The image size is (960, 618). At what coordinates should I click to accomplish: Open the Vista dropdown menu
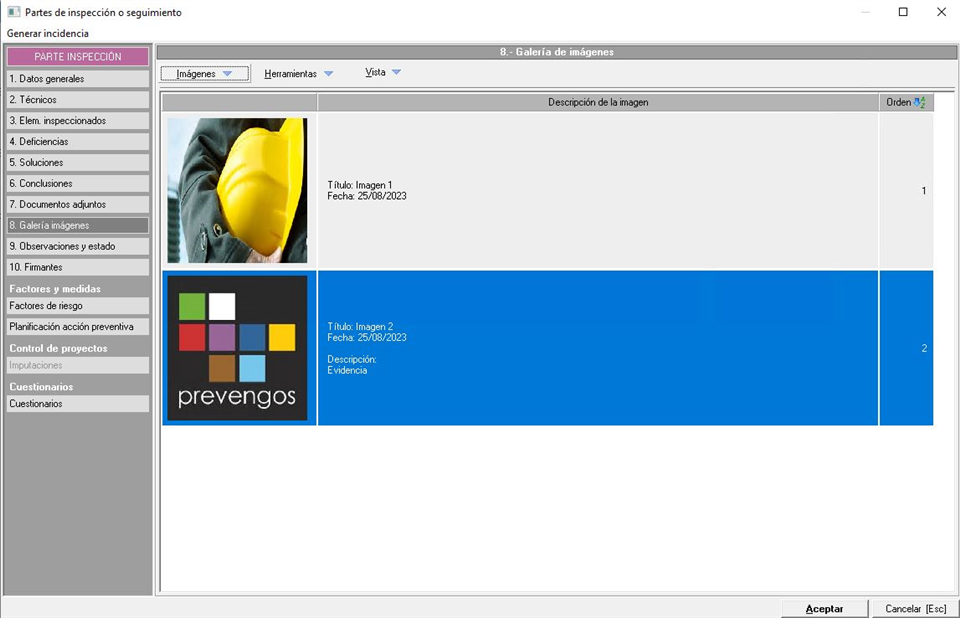click(382, 73)
